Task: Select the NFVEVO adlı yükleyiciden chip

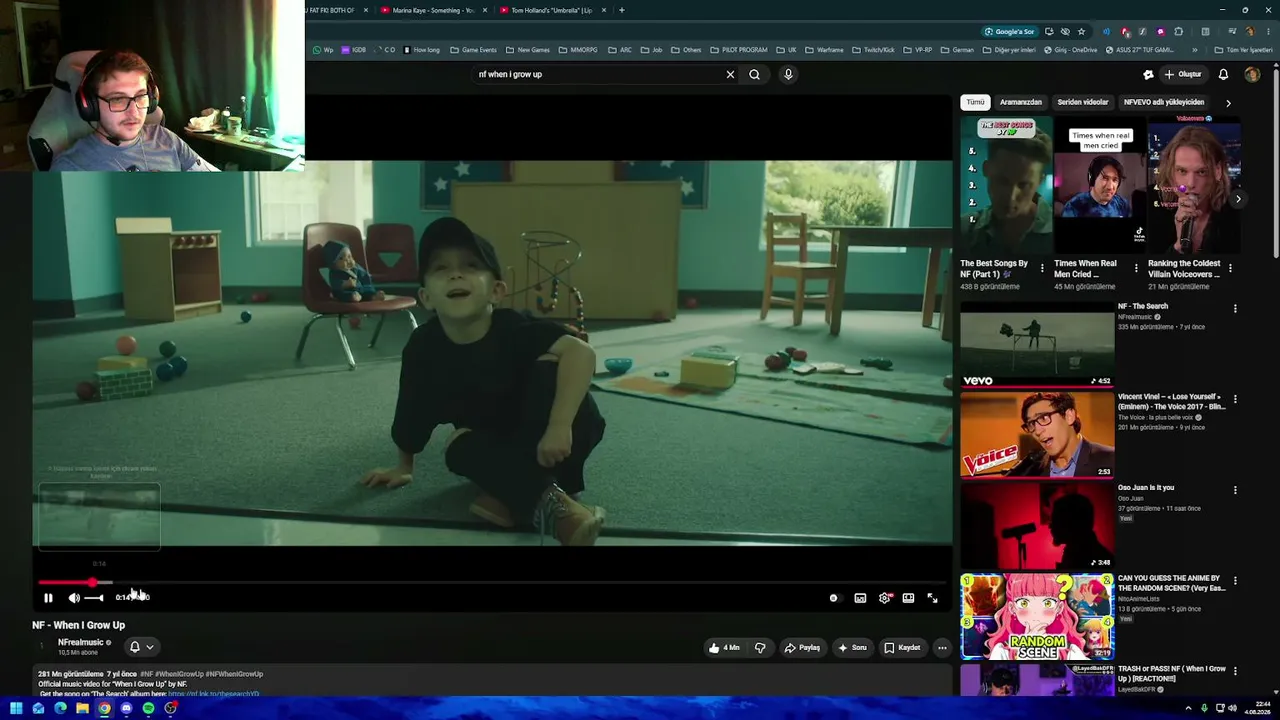Action: pyautogui.click(x=1164, y=102)
